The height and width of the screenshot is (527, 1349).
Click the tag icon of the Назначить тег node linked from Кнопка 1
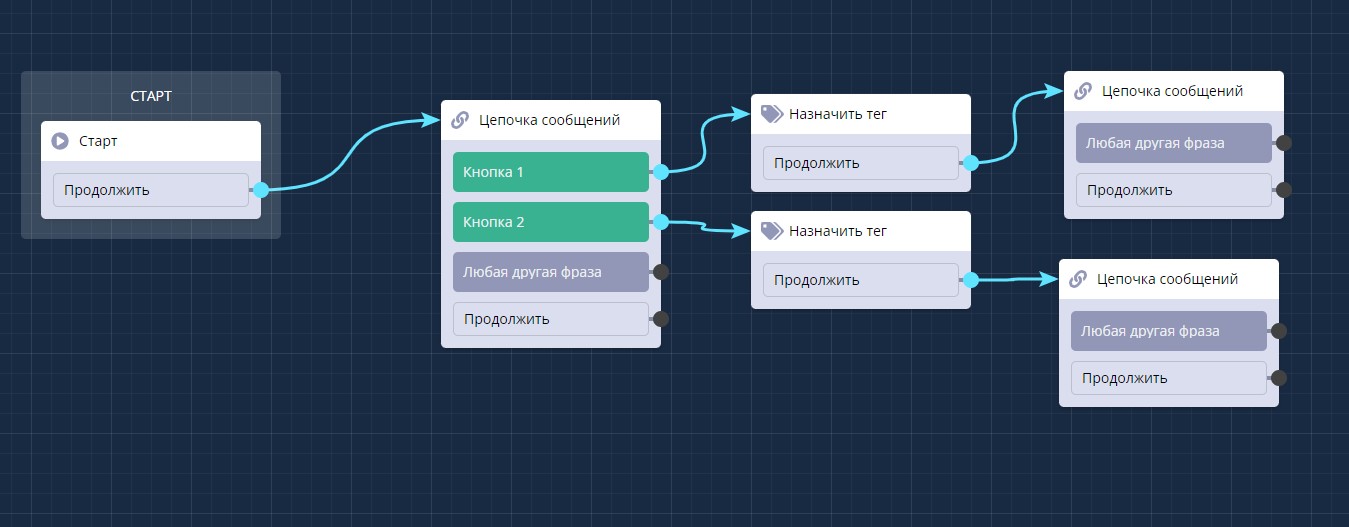770,114
